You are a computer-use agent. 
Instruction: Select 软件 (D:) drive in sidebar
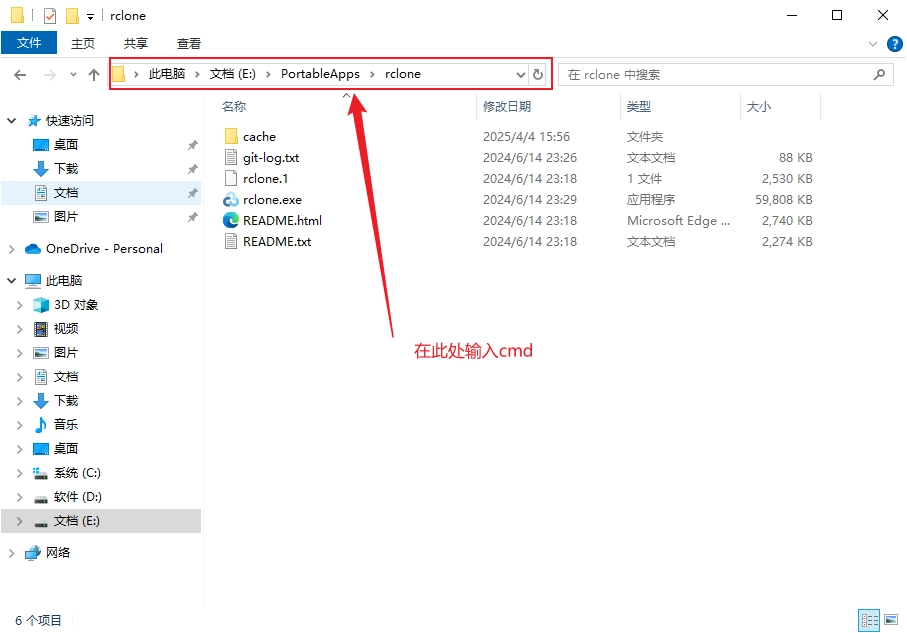pyautogui.click(x=78, y=497)
